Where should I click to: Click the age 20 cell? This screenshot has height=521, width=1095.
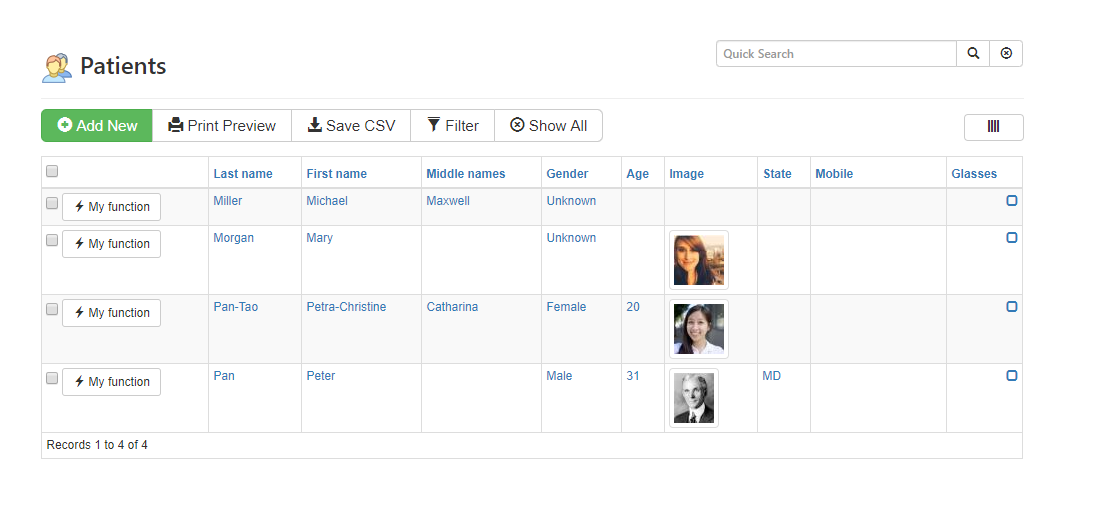tap(633, 307)
